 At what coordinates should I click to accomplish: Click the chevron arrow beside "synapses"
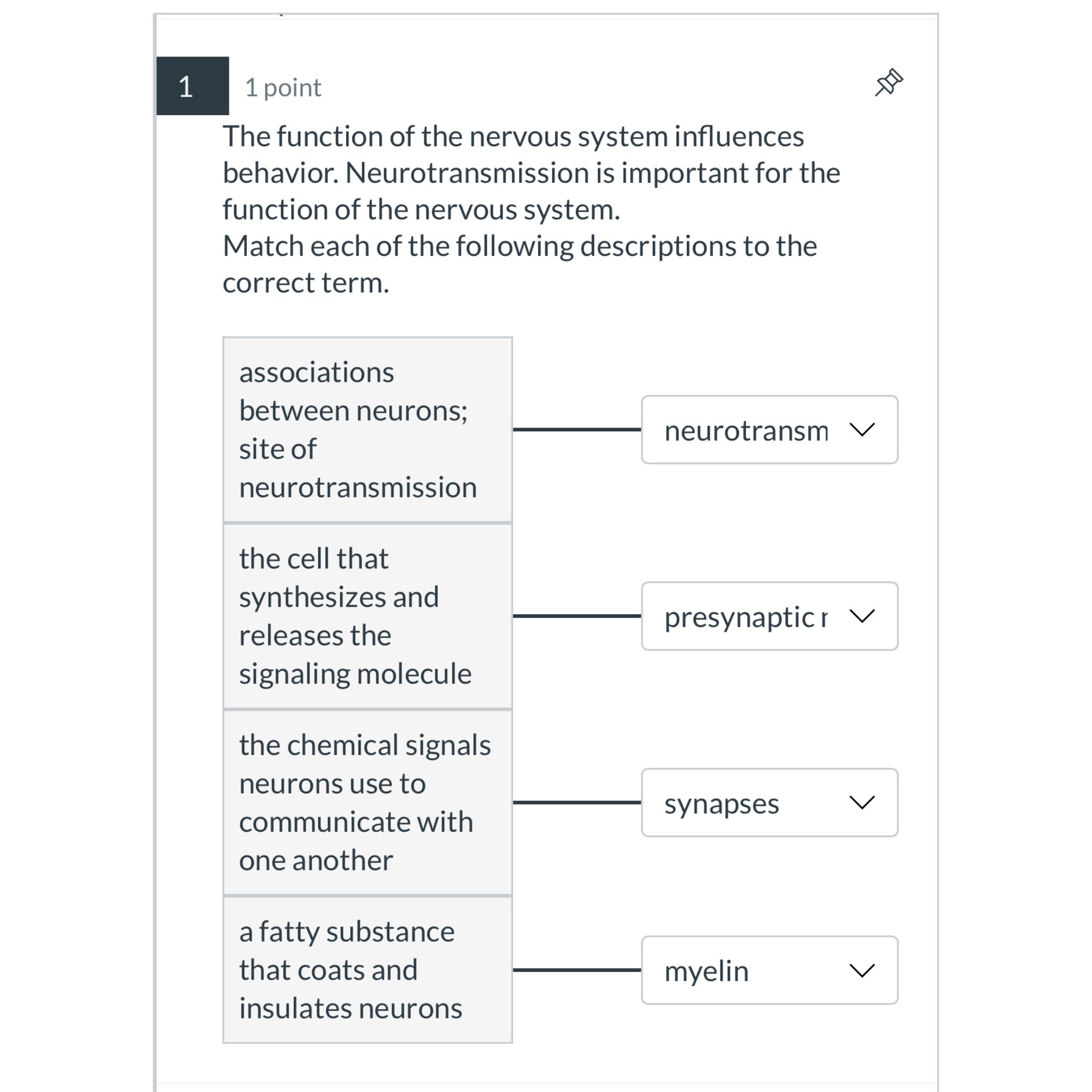tap(862, 802)
